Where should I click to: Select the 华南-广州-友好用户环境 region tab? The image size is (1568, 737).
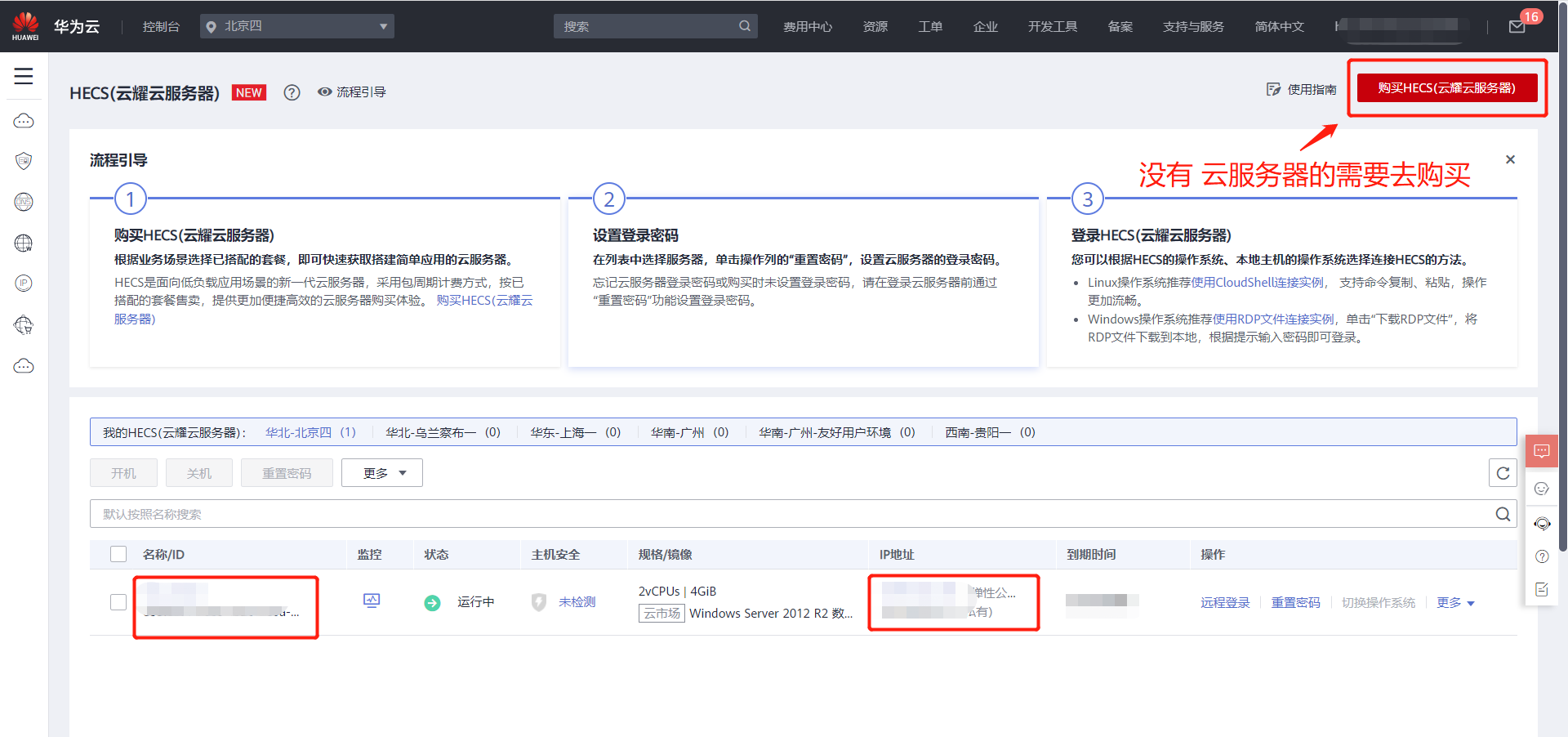pos(837,432)
